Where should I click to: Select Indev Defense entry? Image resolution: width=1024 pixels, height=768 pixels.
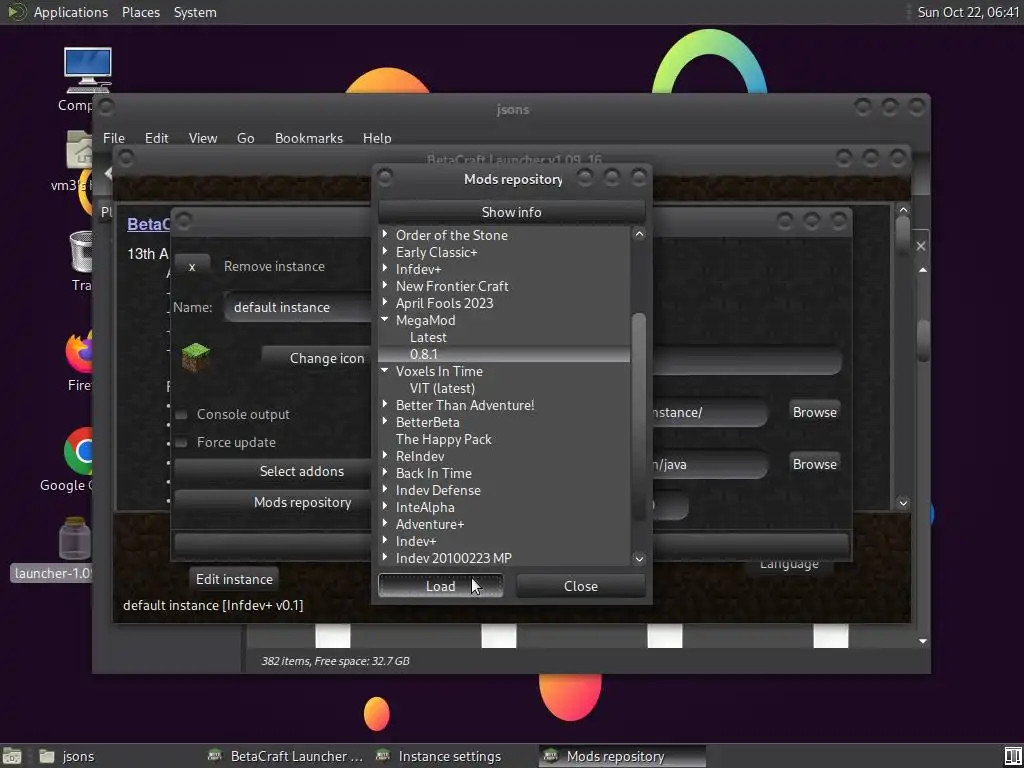pyautogui.click(x=438, y=490)
